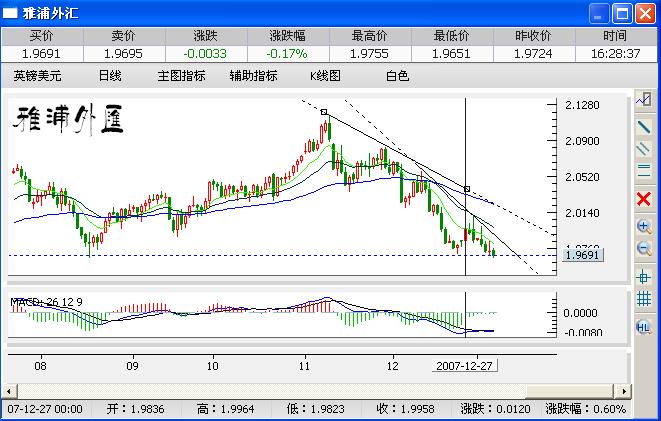Click the 2007-12-27 date marker label
661x421 pixels.
[x=464, y=366]
